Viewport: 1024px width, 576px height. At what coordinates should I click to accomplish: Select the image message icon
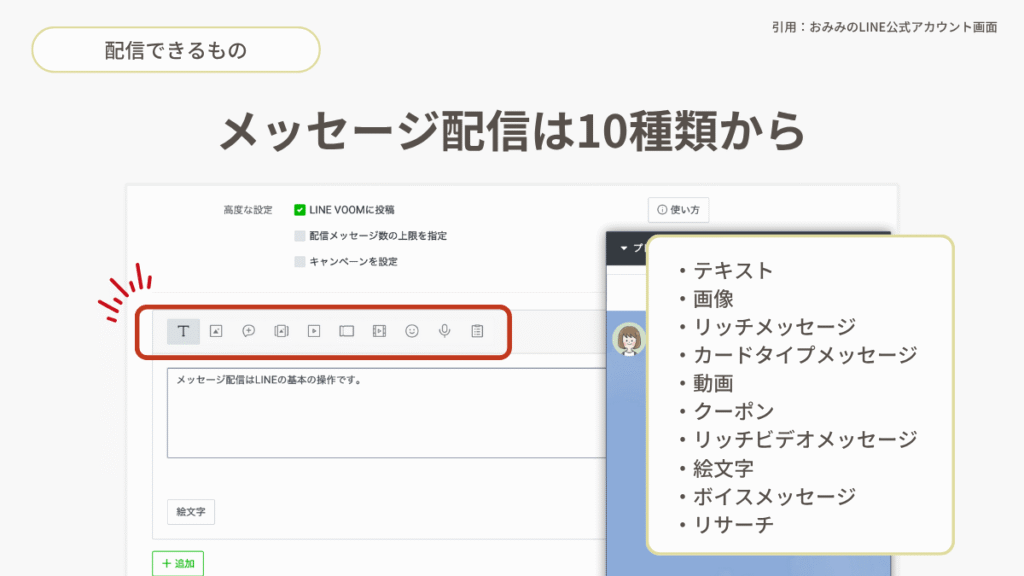(x=216, y=331)
